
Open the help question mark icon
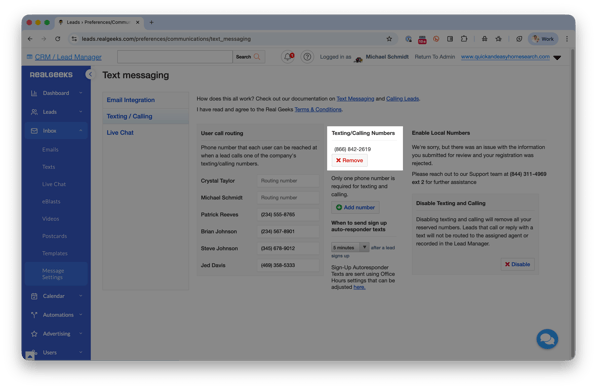coord(307,57)
